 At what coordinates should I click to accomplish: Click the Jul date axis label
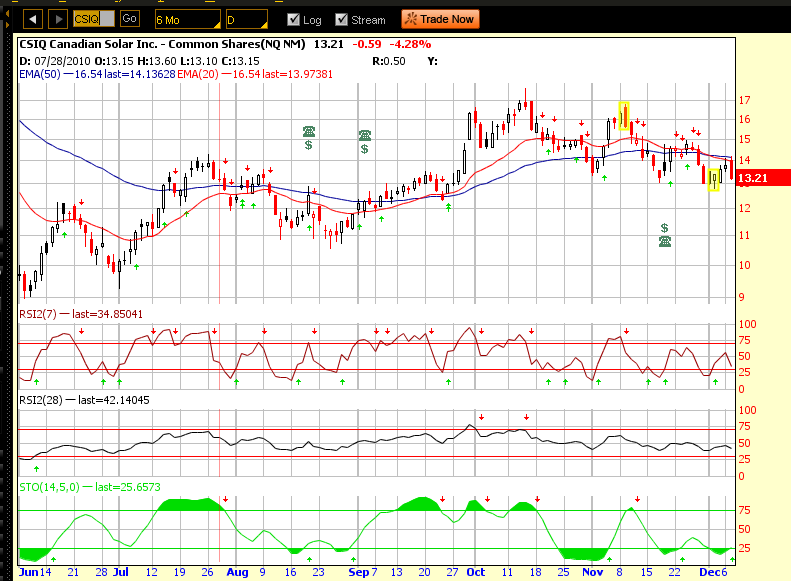pyautogui.click(x=121, y=572)
